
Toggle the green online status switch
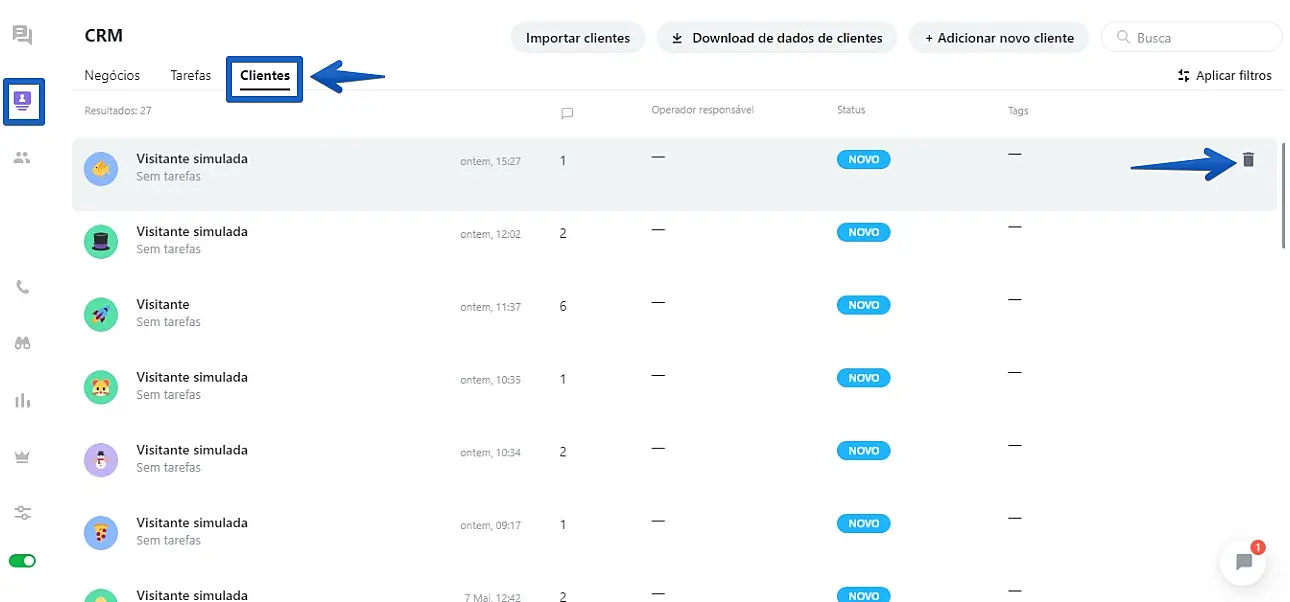click(x=22, y=561)
